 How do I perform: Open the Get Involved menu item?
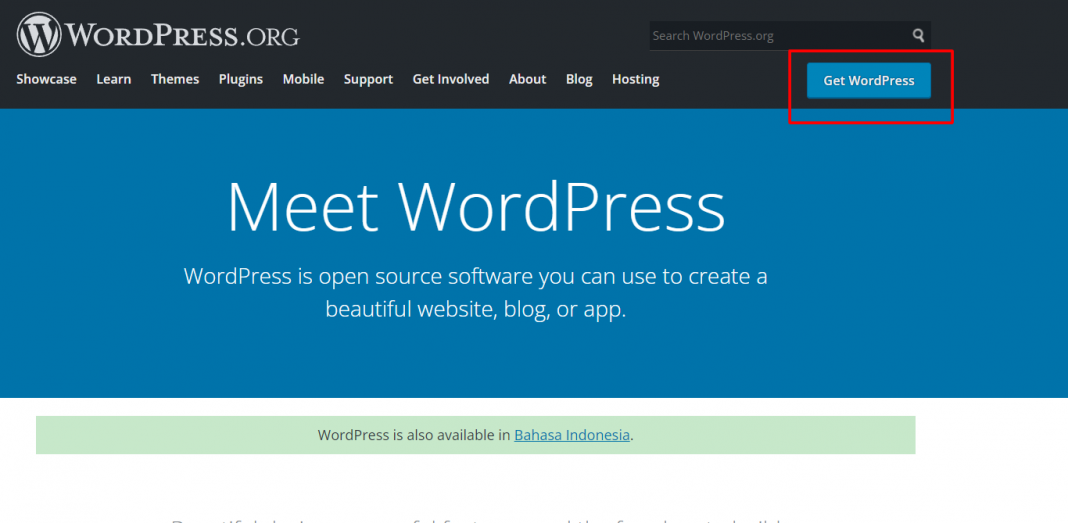[451, 79]
